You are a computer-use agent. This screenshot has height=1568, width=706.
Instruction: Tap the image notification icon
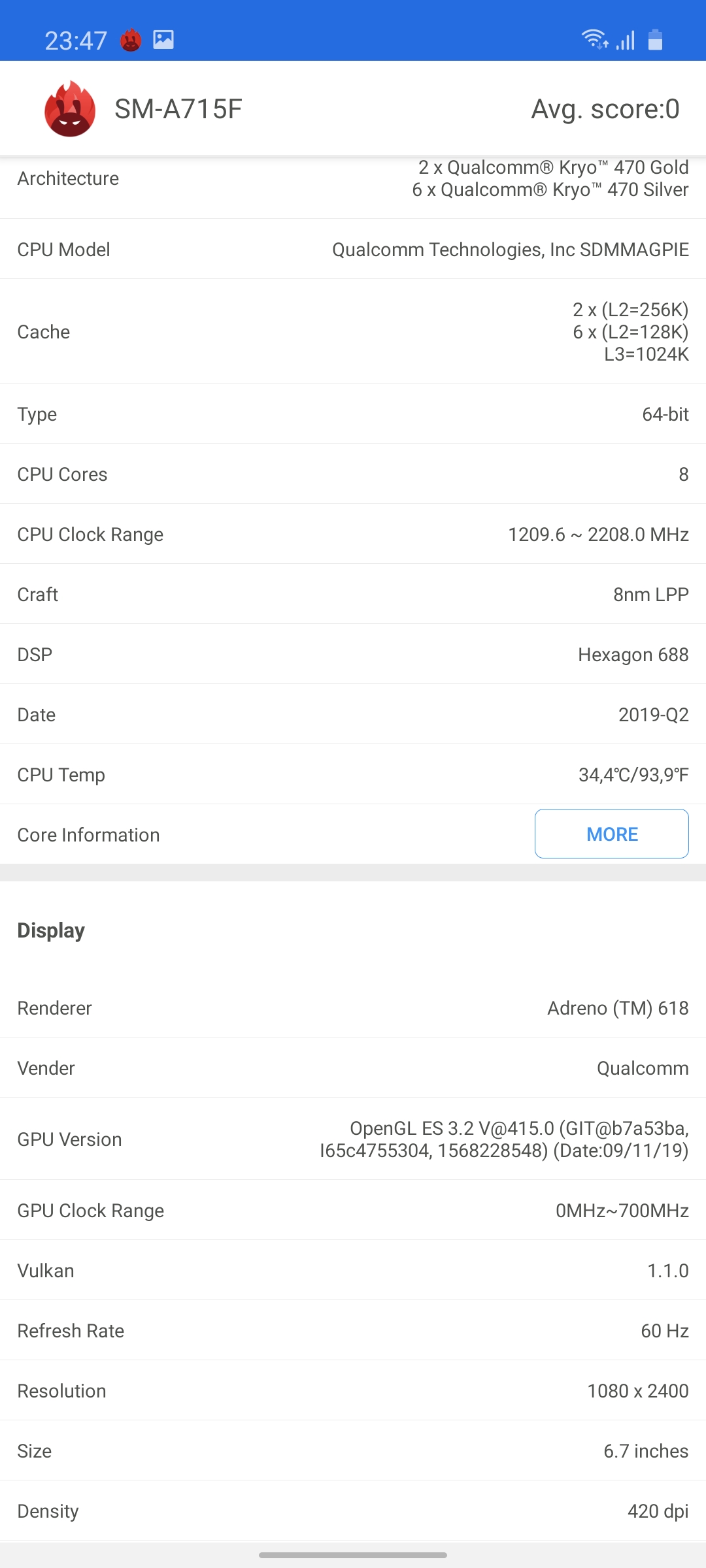click(x=163, y=40)
